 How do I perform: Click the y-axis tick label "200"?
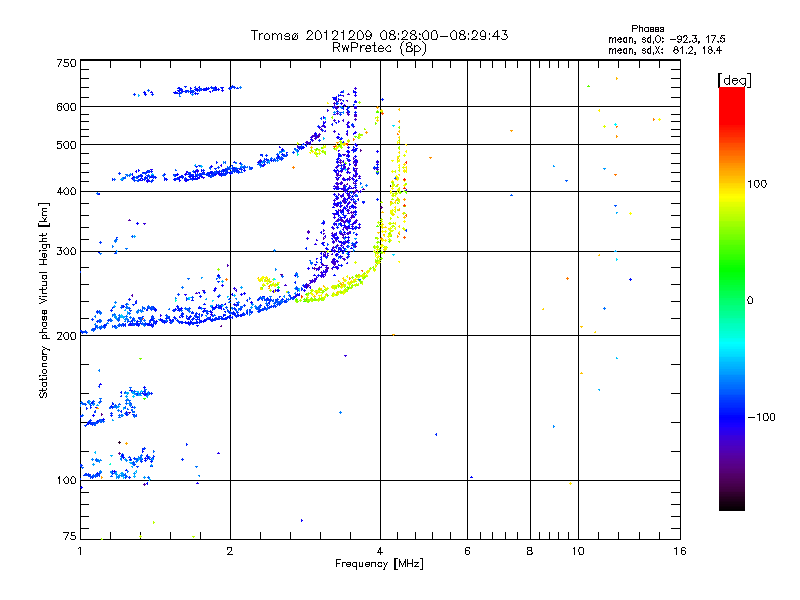click(x=66, y=336)
